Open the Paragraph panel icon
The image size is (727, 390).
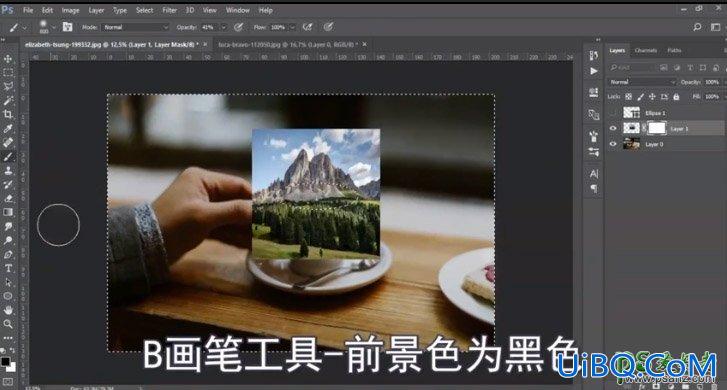coord(593,189)
